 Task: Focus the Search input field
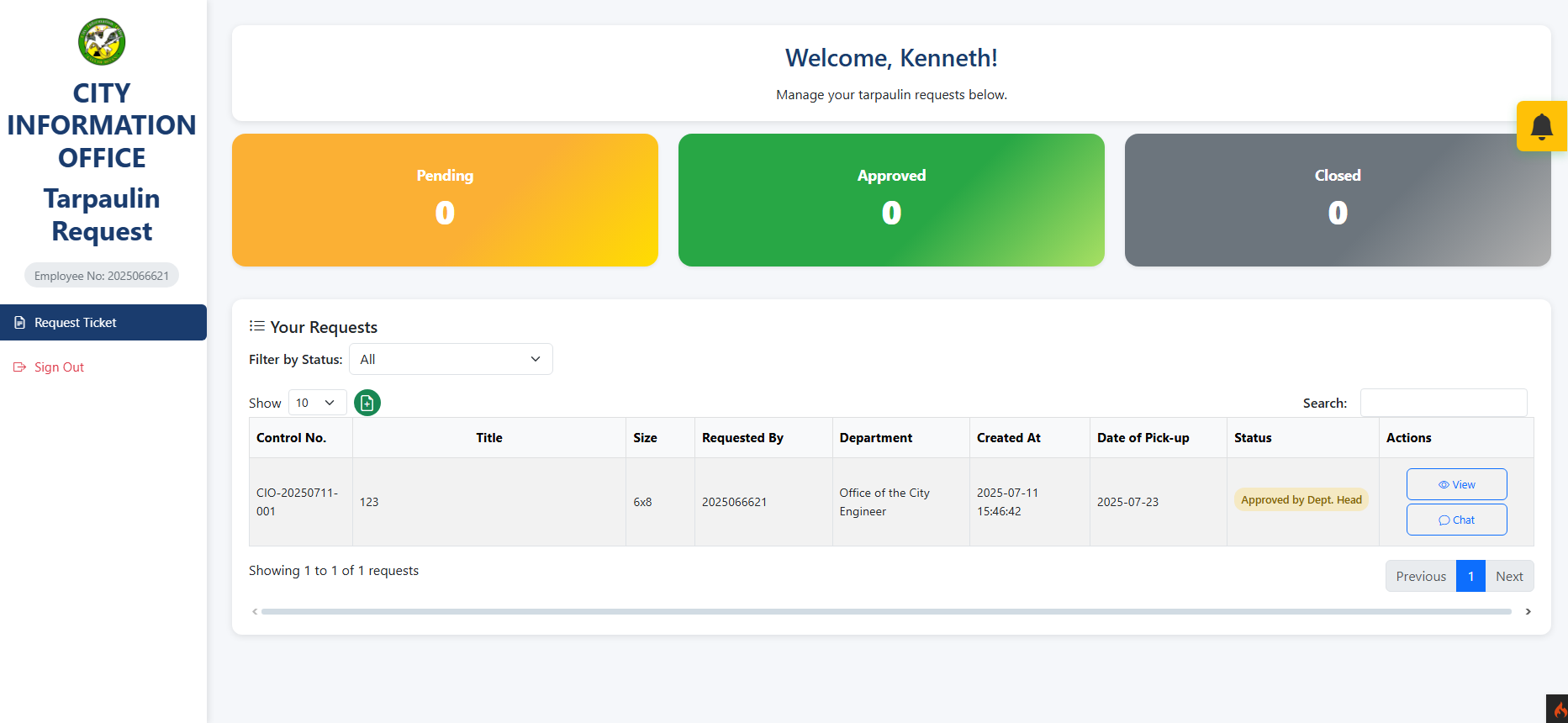point(1444,403)
